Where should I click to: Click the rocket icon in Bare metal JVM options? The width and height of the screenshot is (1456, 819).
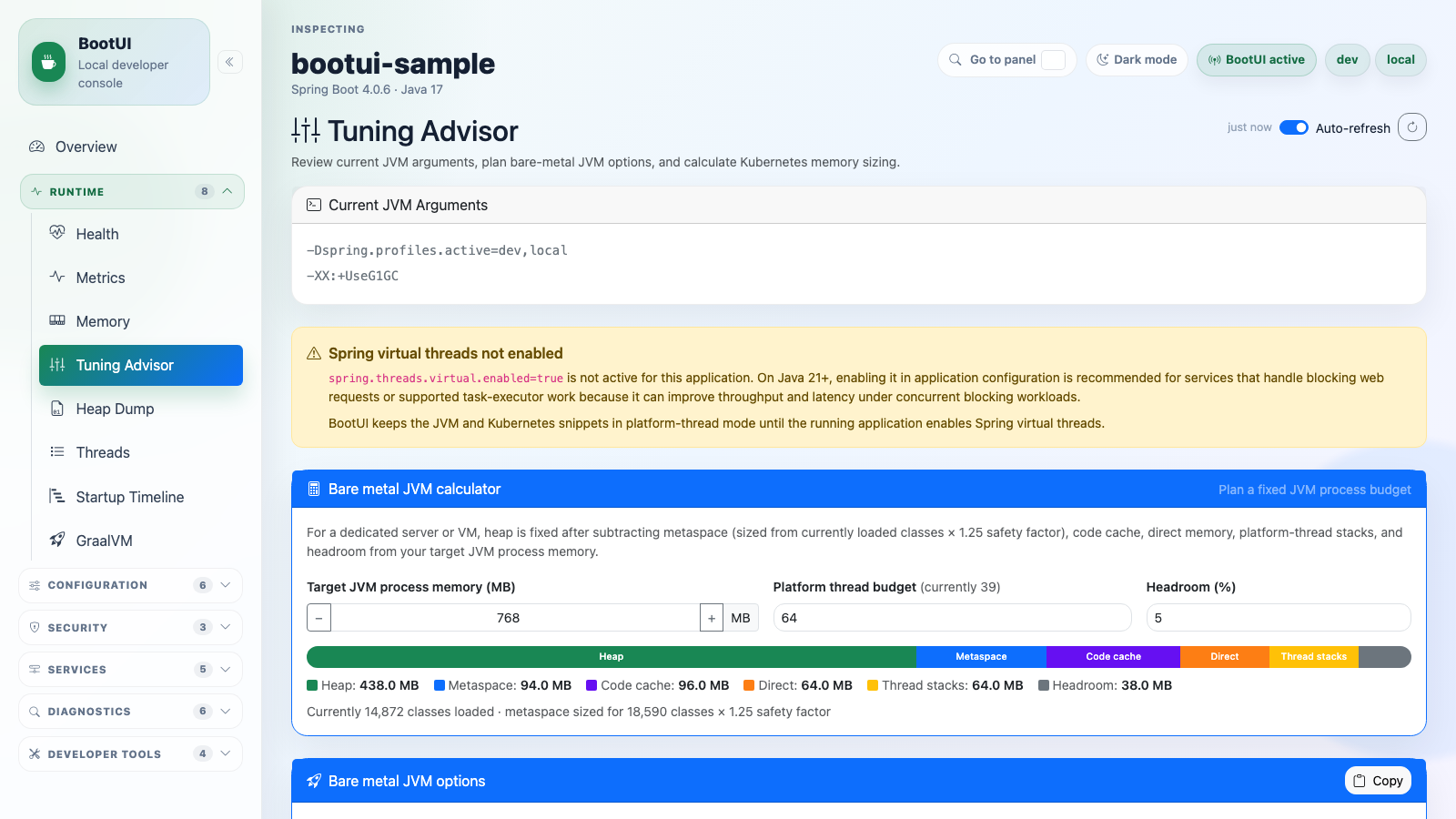tap(314, 781)
